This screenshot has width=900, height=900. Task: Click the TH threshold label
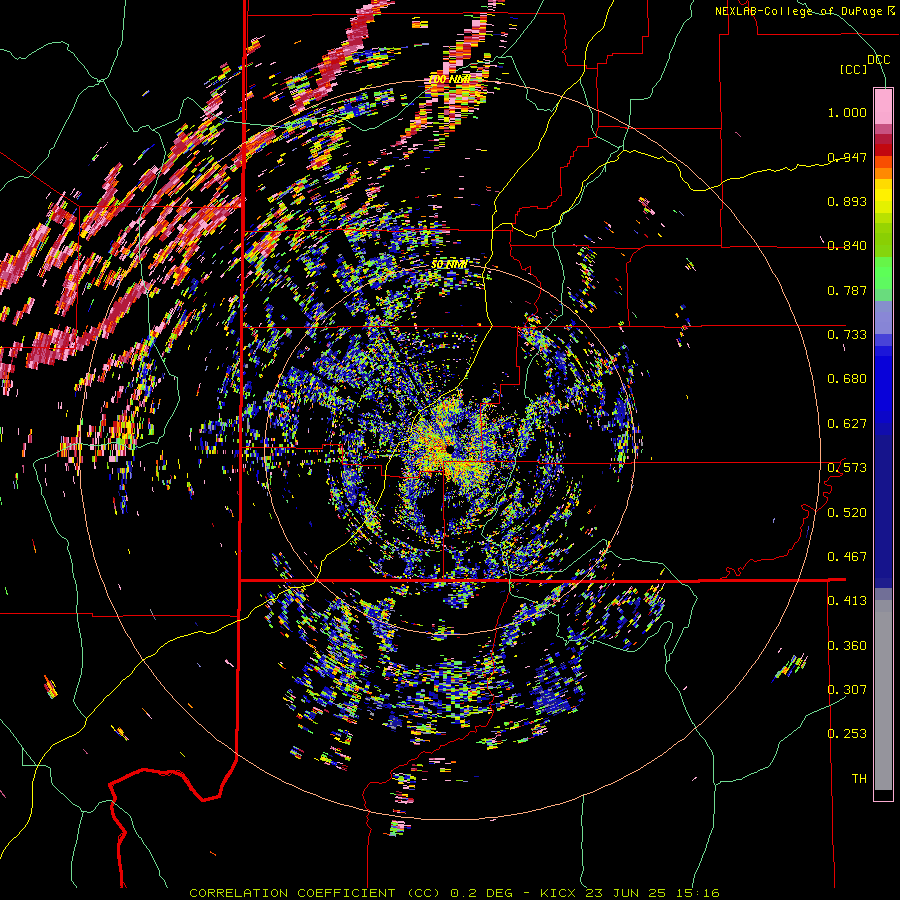[859, 778]
